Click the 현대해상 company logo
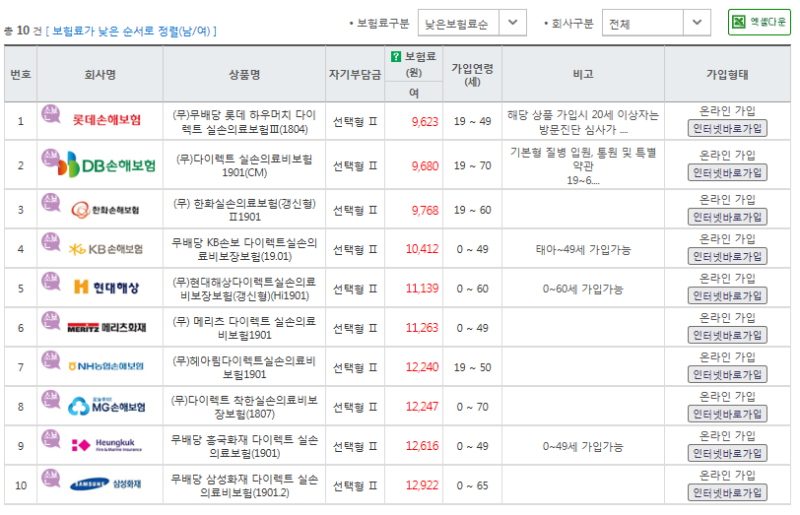Image resolution: width=800 pixels, height=515 pixels. coord(106,287)
